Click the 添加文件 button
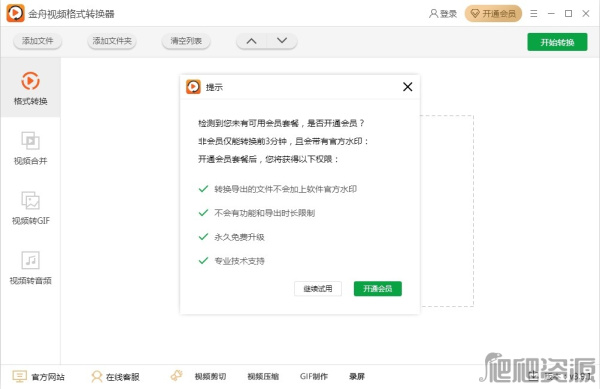Image resolution: width=600 pixels, height=389 pixels. (38, 41)
